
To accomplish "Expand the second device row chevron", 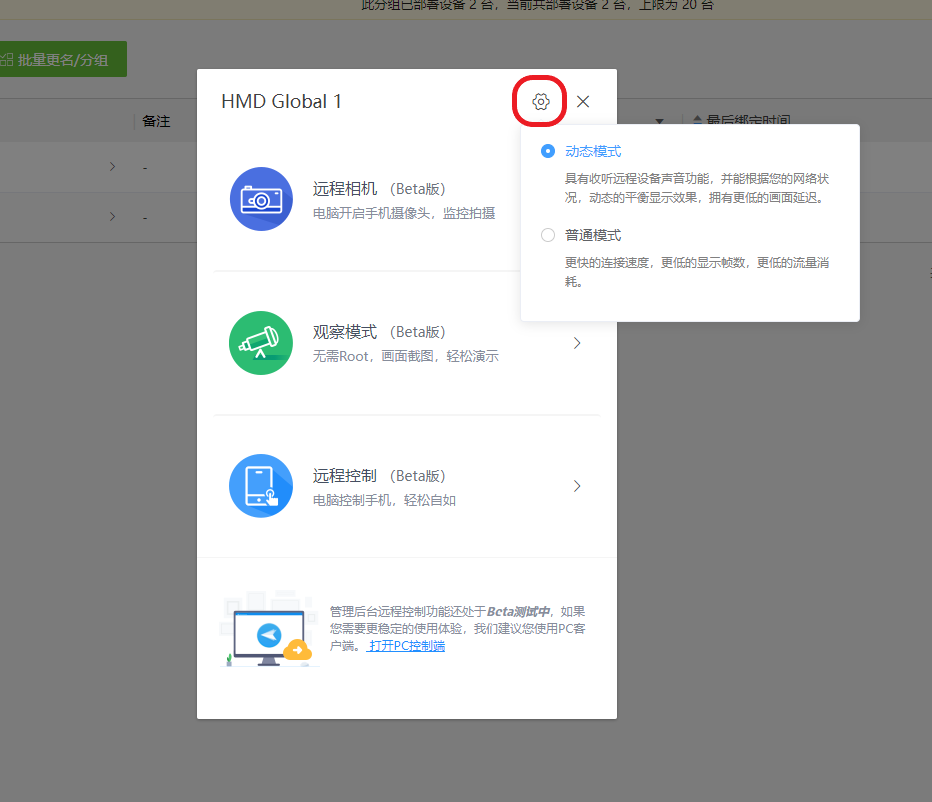I will pos(112,216).
